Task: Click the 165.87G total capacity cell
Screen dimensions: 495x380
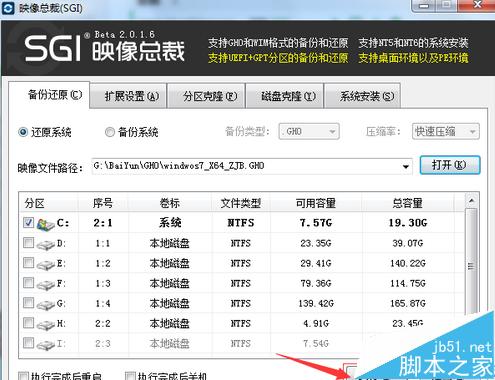Action: [x=408, y=303]
